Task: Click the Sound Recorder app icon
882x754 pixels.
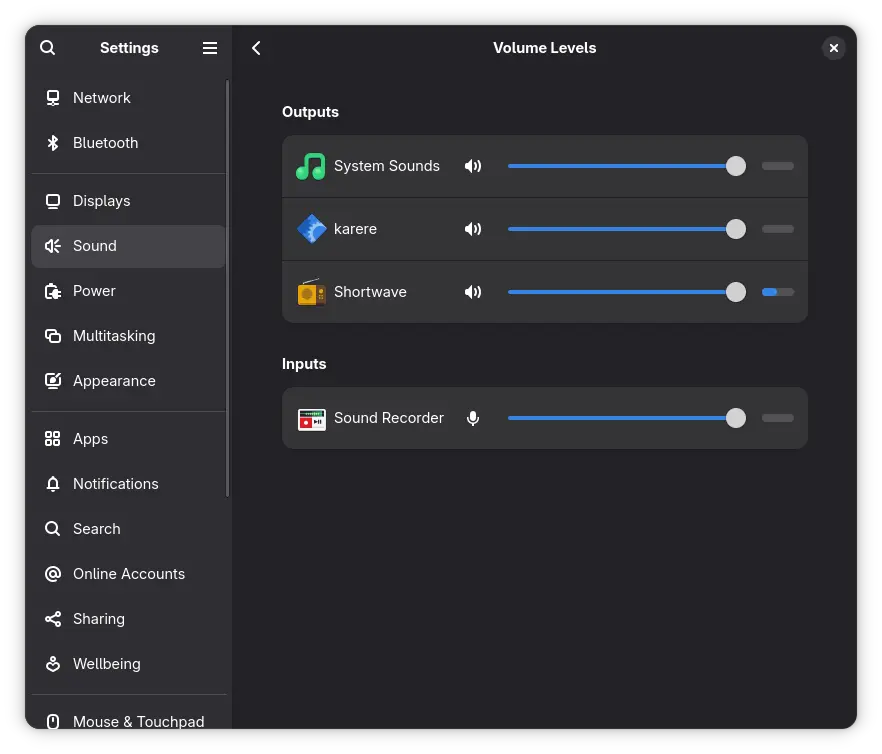Action: 311,418
